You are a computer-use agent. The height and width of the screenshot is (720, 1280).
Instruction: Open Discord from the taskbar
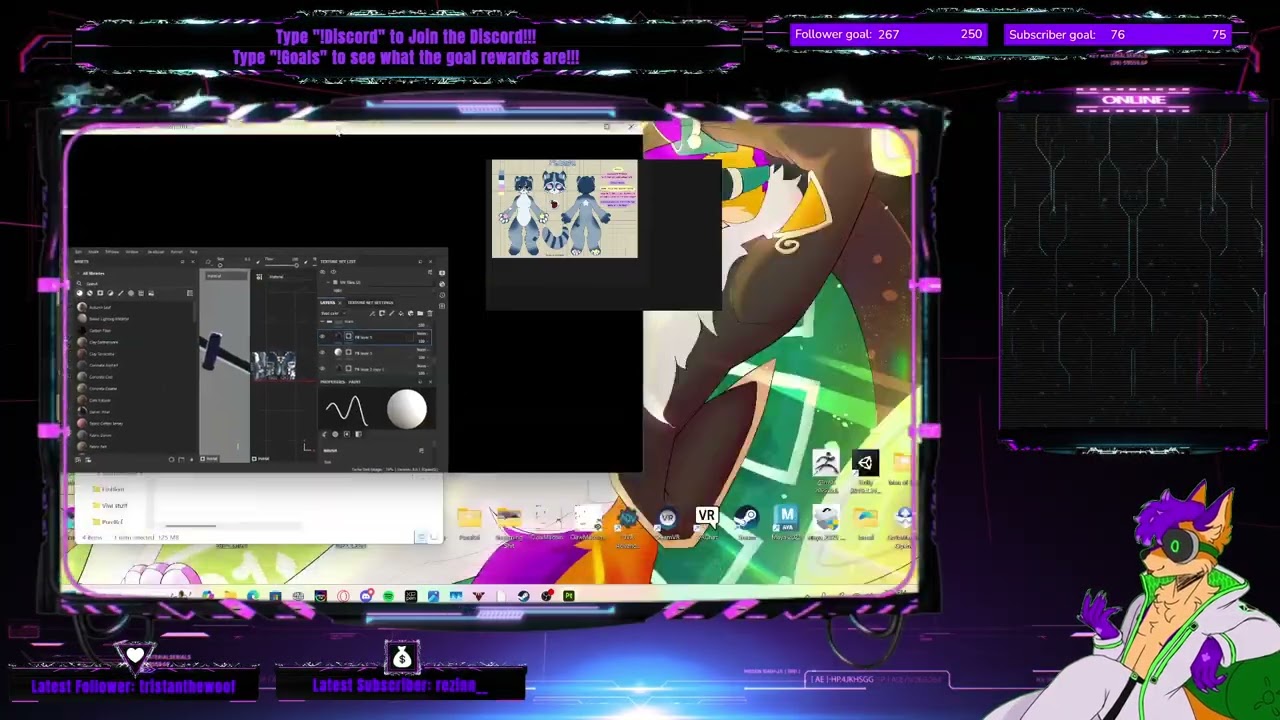tap(366, 596)
